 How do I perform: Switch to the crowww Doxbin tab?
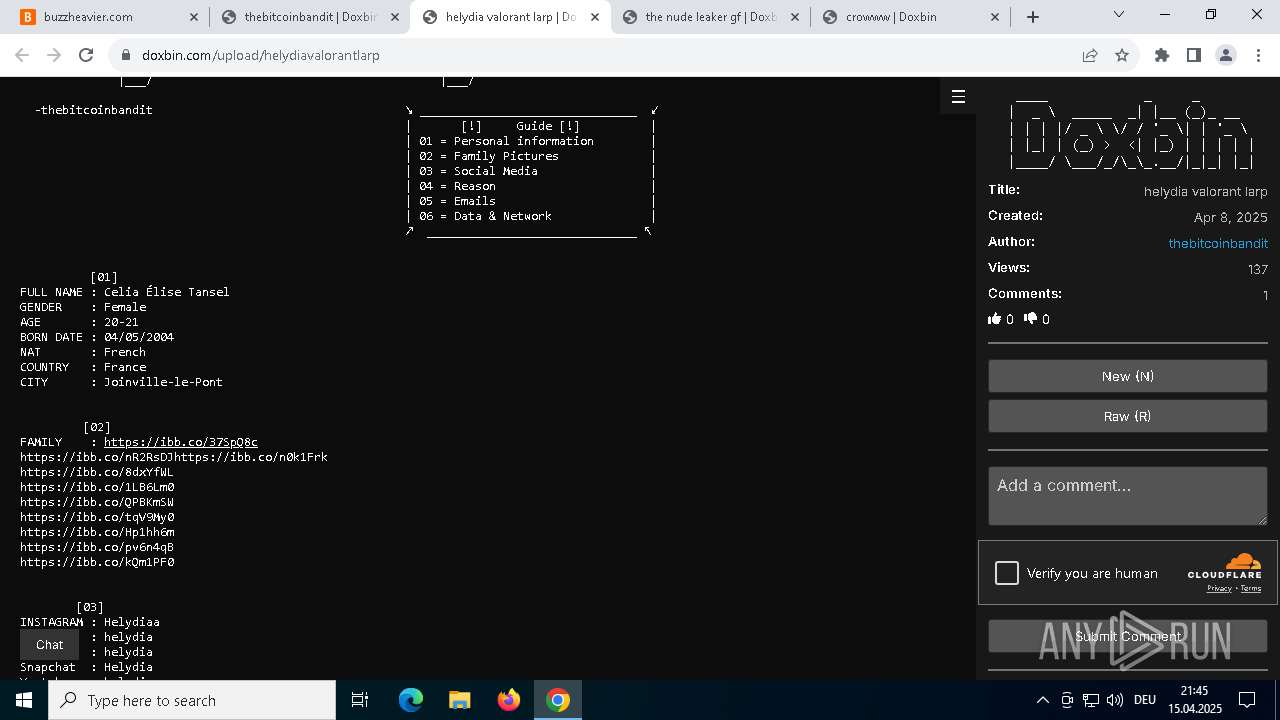pyautogui.click(x=910, y=17)
